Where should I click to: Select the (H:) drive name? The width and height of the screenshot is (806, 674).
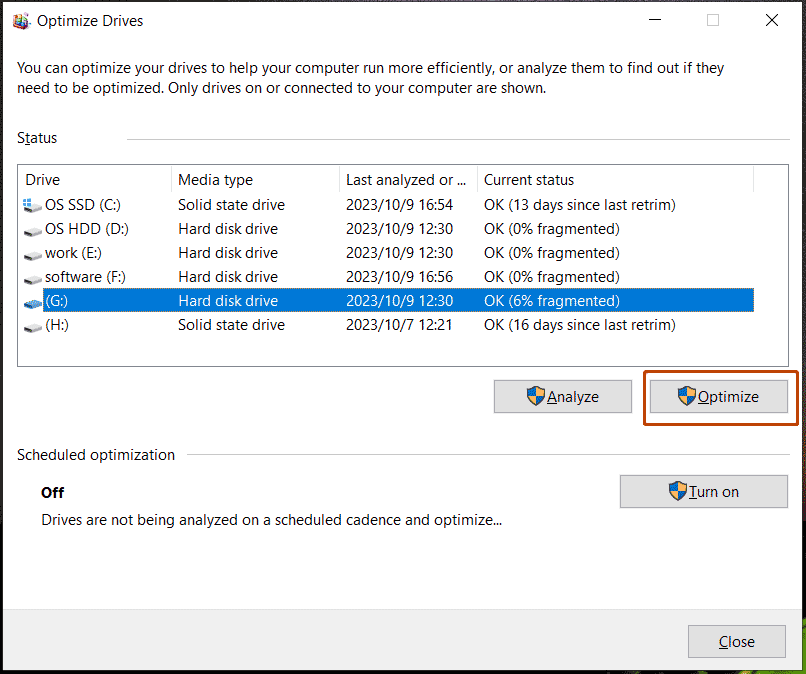point(57,325)
